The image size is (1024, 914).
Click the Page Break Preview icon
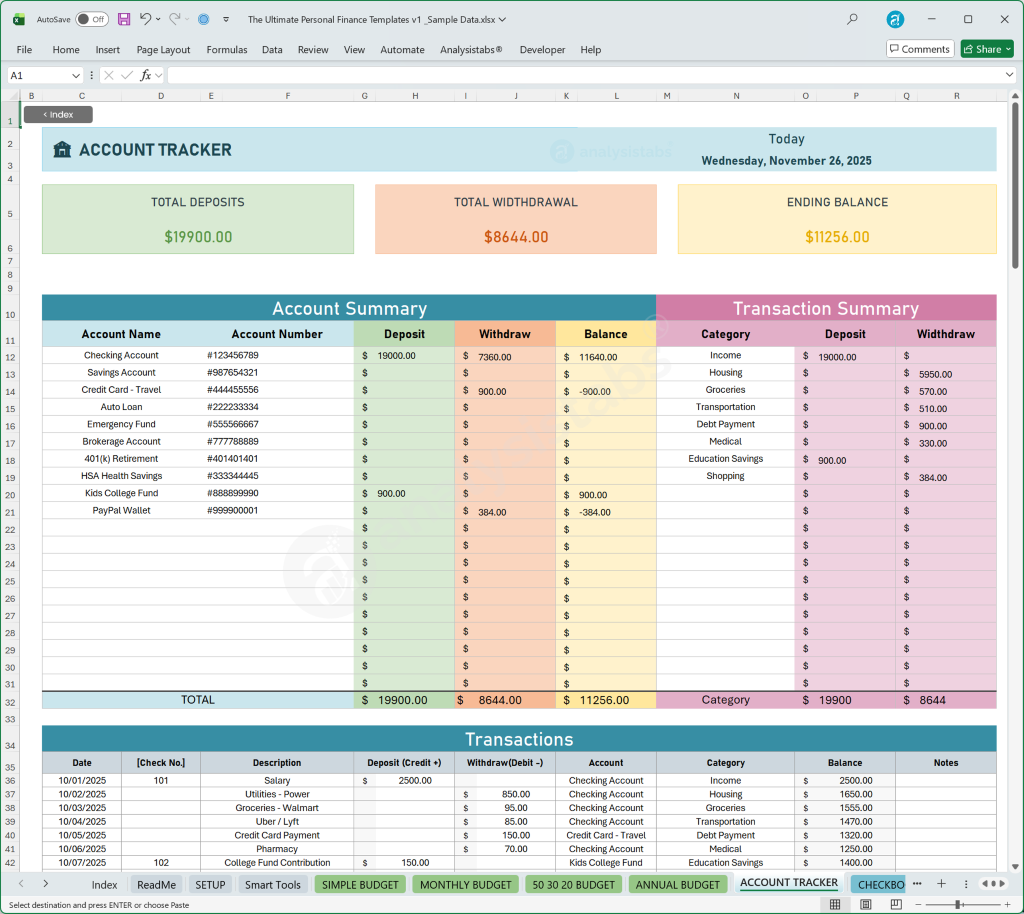pos(896,904)
